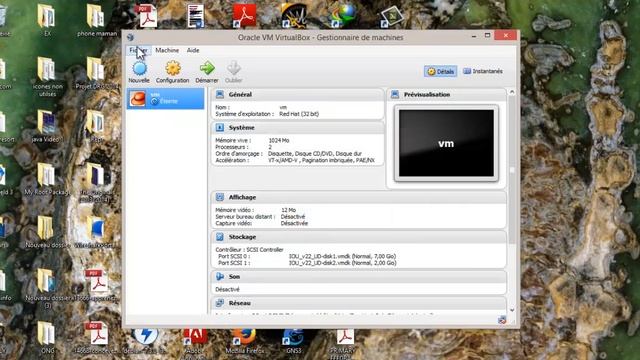Switch to the Détails view
Screen dimensions: 640x360
tap(440, 71)
